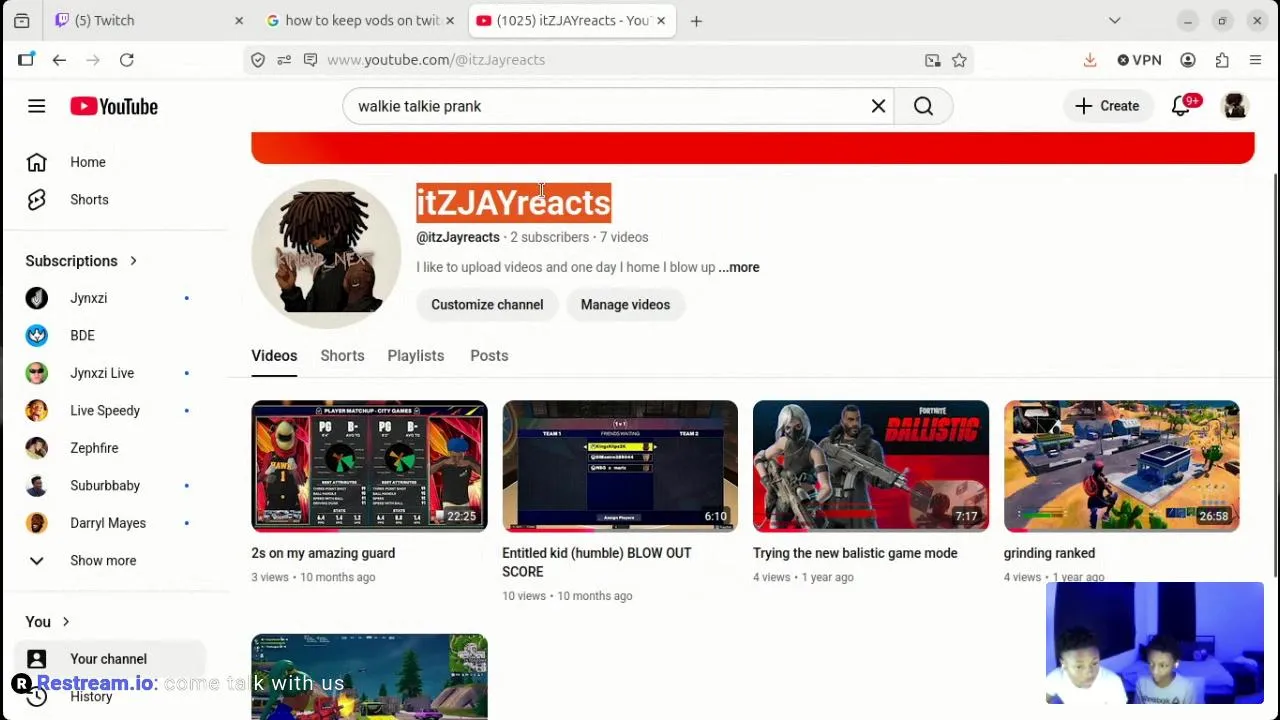Expand the Subscriptions section chevron
This screenshot has height=720, width=1280.
pyautogui.click(x=133, y=261)
